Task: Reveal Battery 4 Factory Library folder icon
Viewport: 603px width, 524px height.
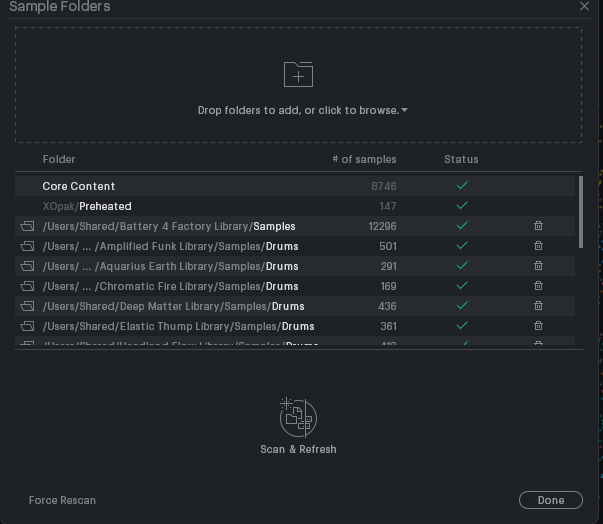Action: click(27, 226)
